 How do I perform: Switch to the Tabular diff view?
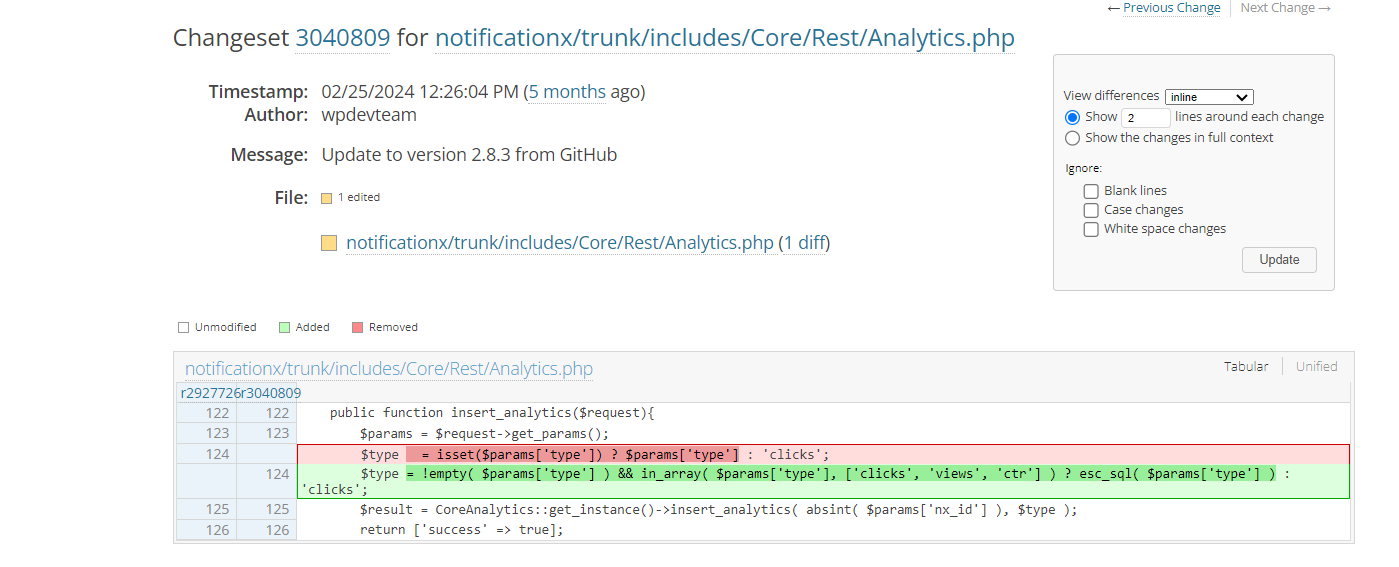pos(1246,367)
